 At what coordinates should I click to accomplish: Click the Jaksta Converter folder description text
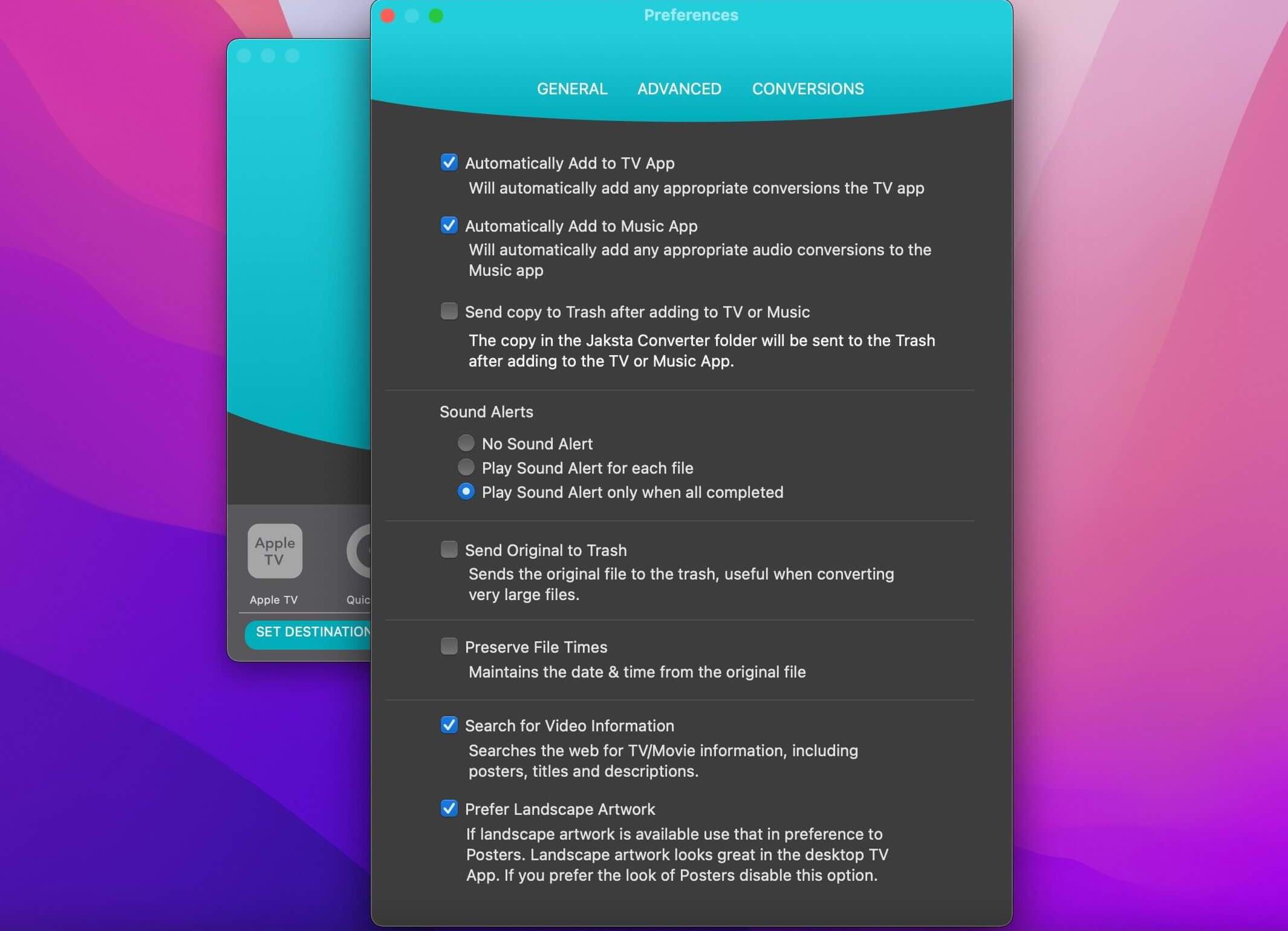tap(701, 351)
